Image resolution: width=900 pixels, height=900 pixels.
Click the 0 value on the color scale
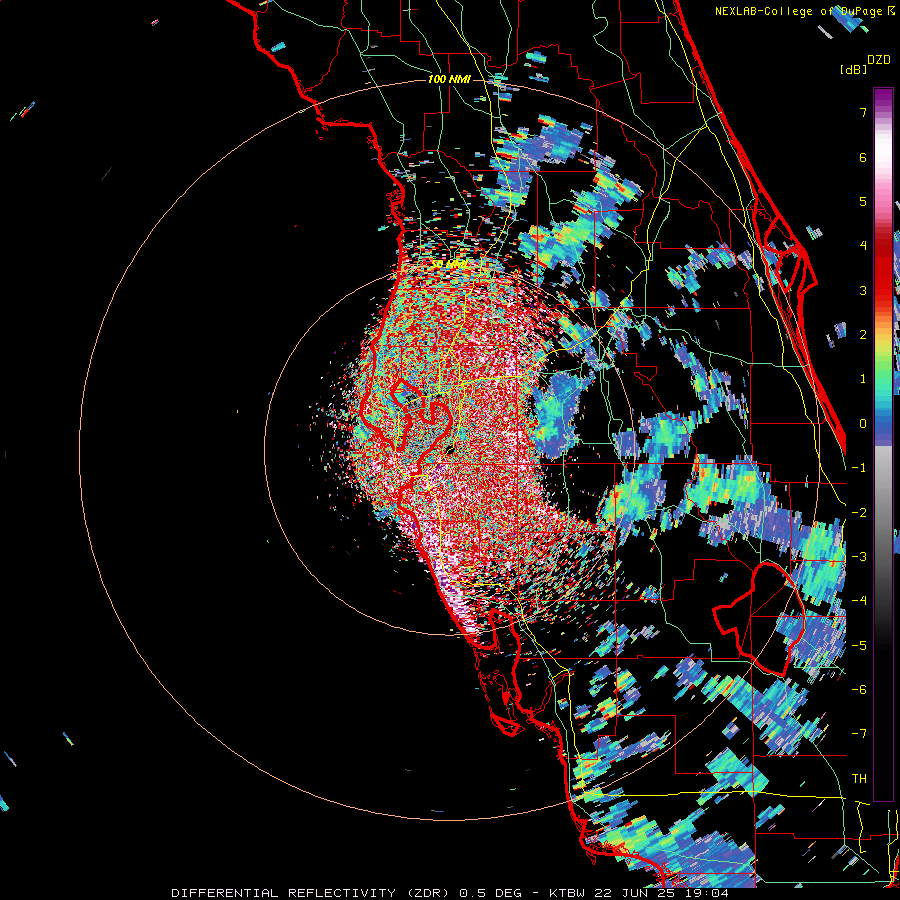pyautogui.click(x=863, y=424)
